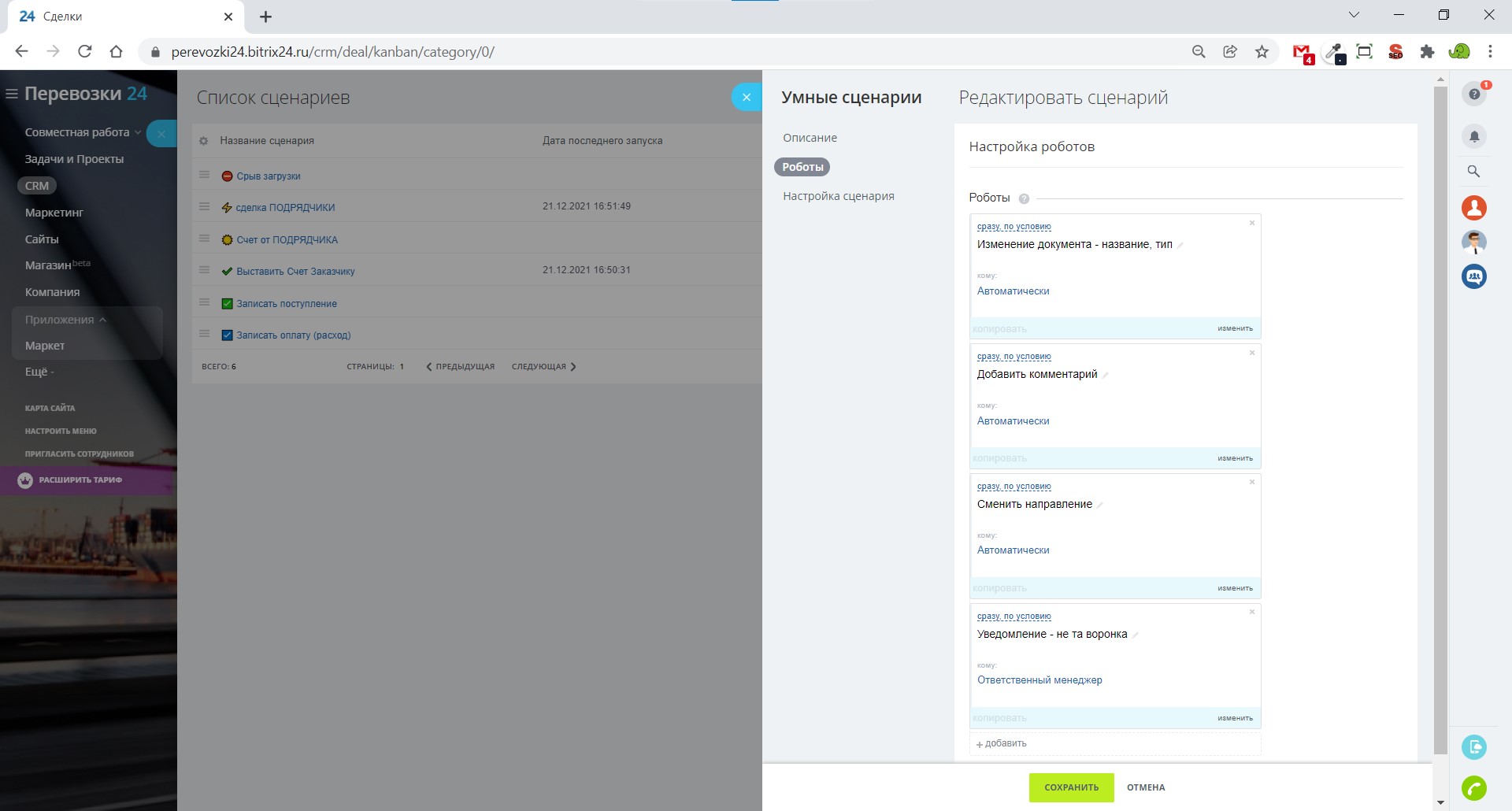1512x811 pixels.
Task: Remove the Уведомление - не та воронка robot
Action: point(1252,612)
